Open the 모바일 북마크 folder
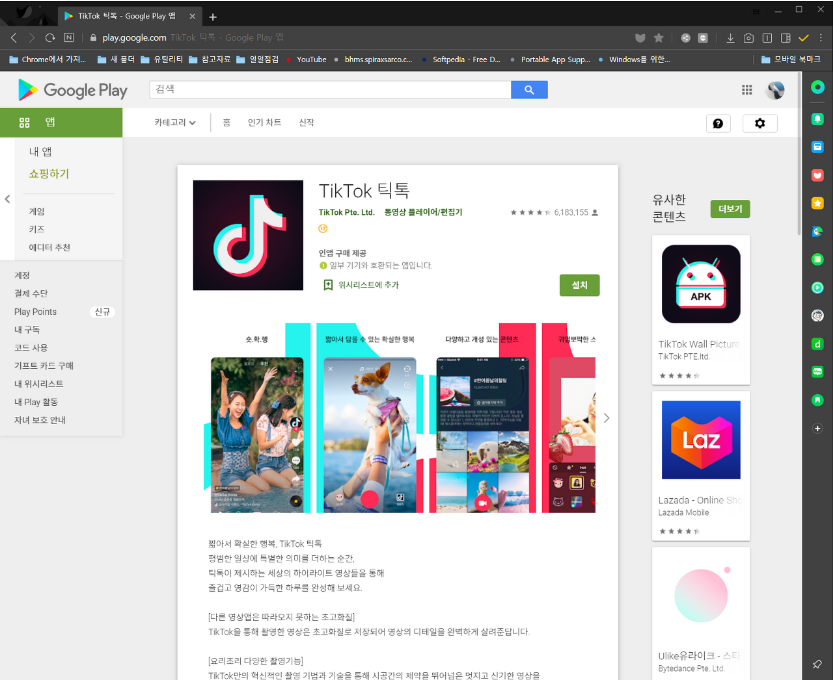The width and height of the screenshot is (833, 681). point(791,59)
